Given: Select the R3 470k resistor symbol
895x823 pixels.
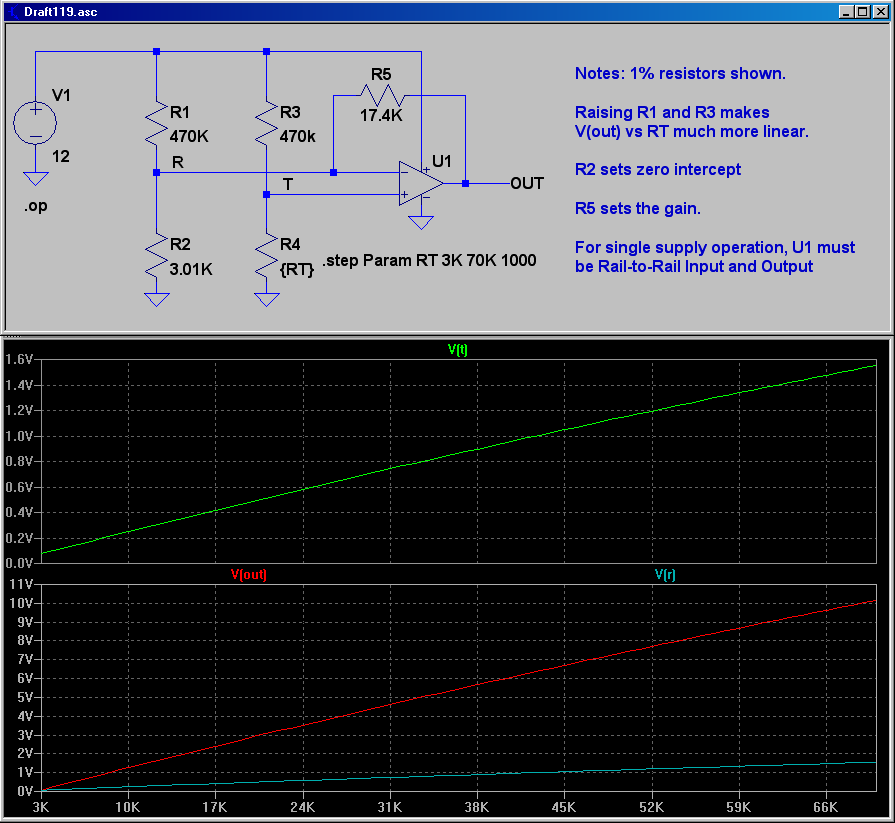Looking at the screenshot, I should click(x=266, y=123).
